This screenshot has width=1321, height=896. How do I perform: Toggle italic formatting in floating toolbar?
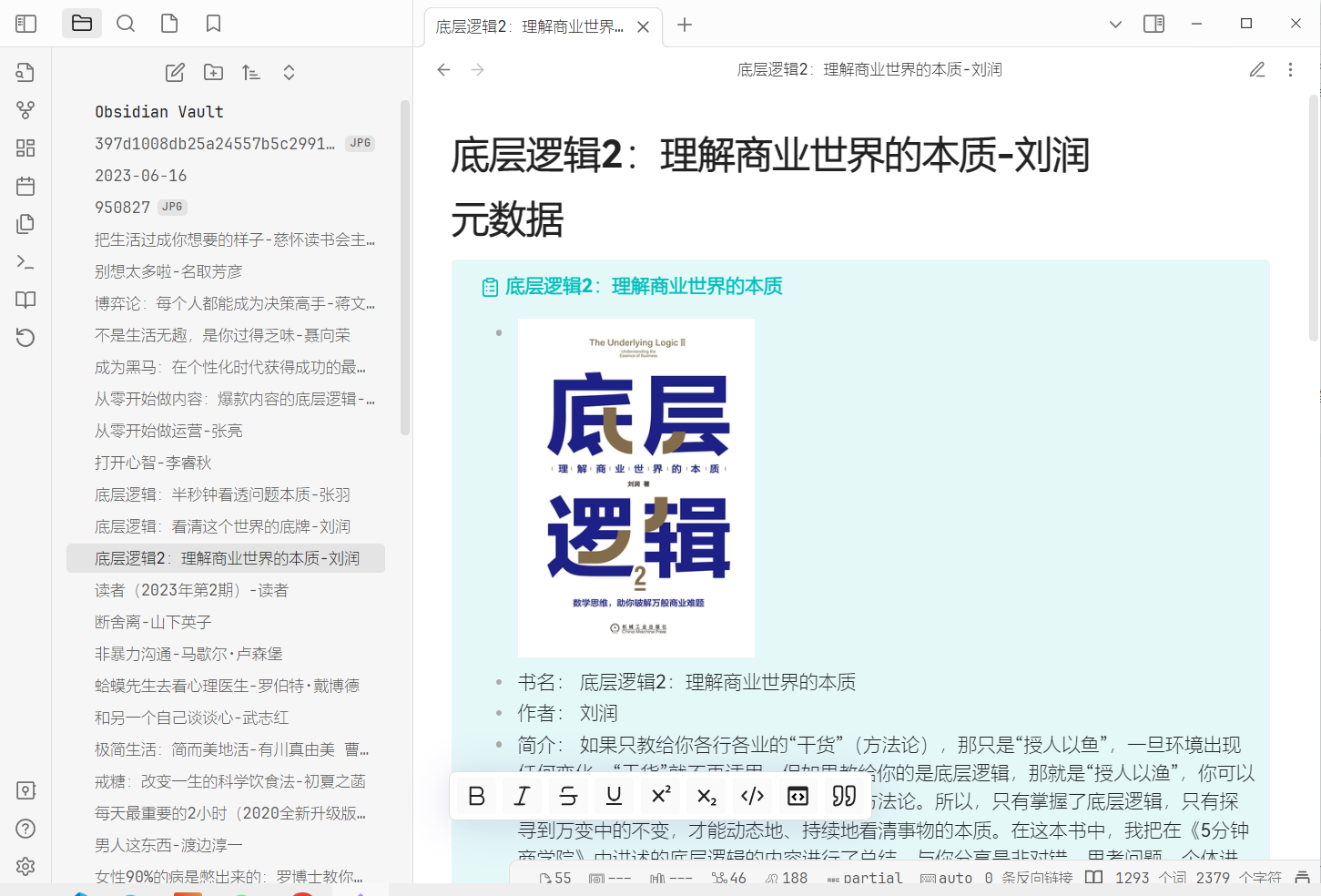pos(522,796)
